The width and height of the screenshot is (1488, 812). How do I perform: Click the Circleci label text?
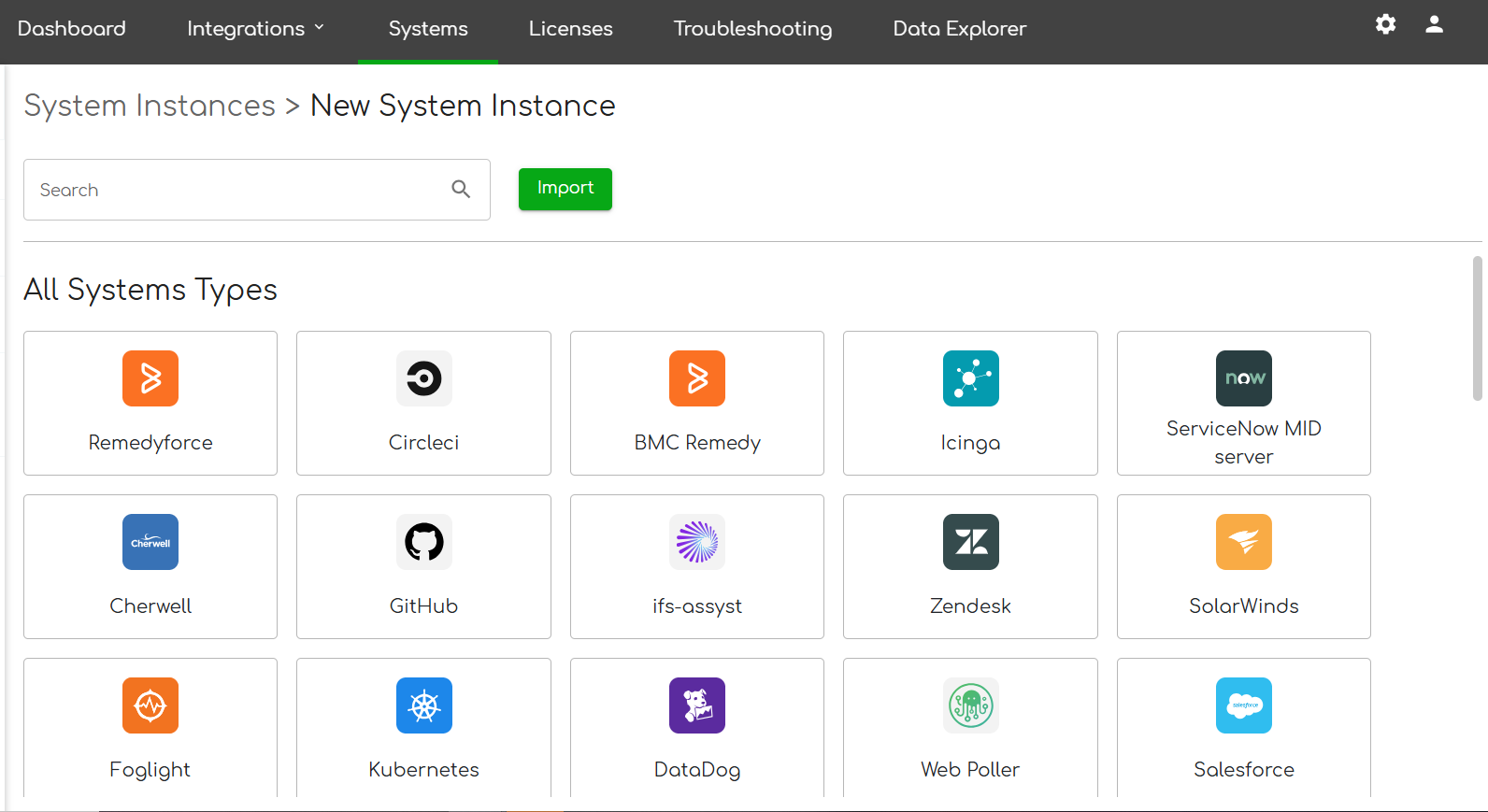(423, 443)
